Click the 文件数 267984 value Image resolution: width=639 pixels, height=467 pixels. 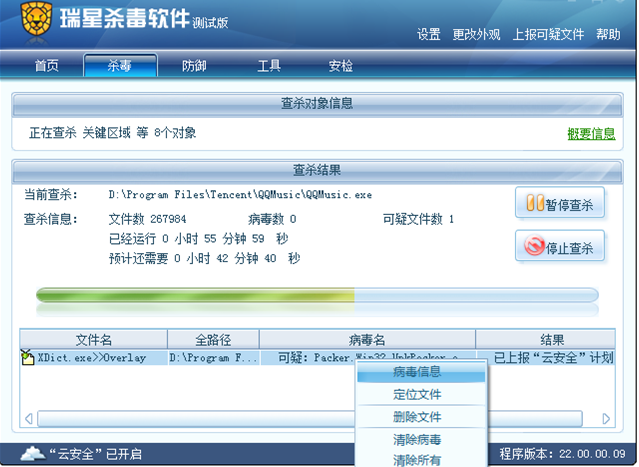tap(148, 219)
